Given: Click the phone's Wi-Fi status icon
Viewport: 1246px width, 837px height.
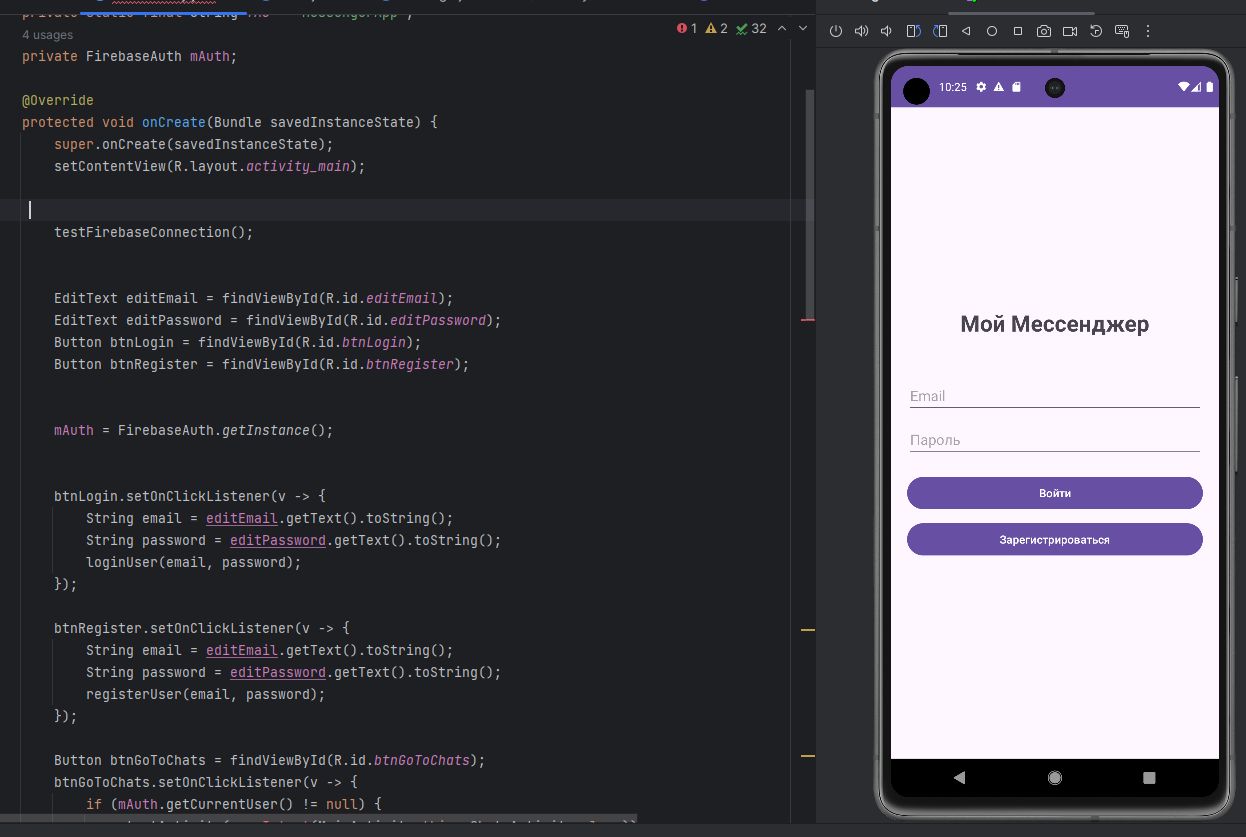Looking at the screenshot, I should click(1186, 87).
